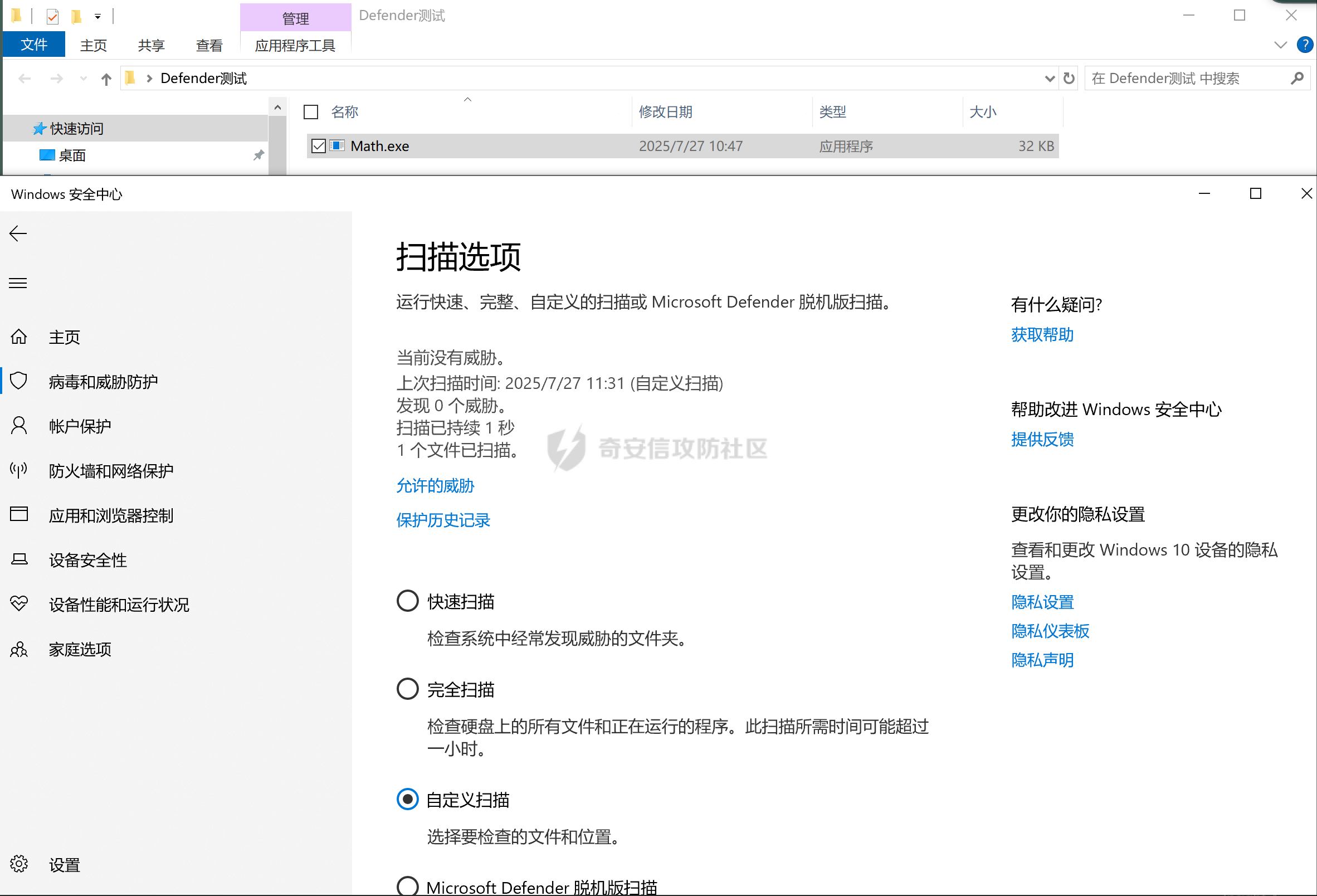Click the antenna icon for 防火墙和网络保护

coord(19,470)
